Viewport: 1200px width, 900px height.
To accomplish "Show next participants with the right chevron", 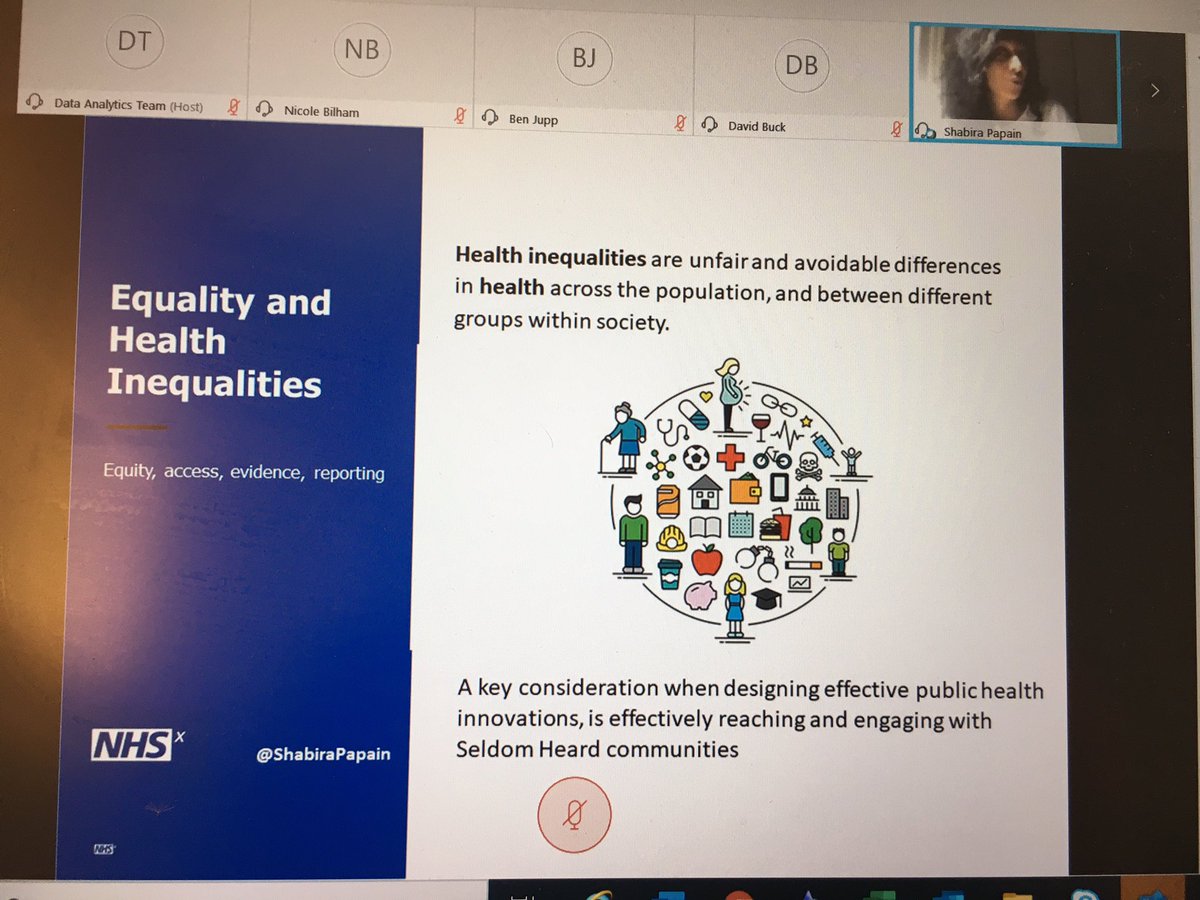I will point(1155,91).
